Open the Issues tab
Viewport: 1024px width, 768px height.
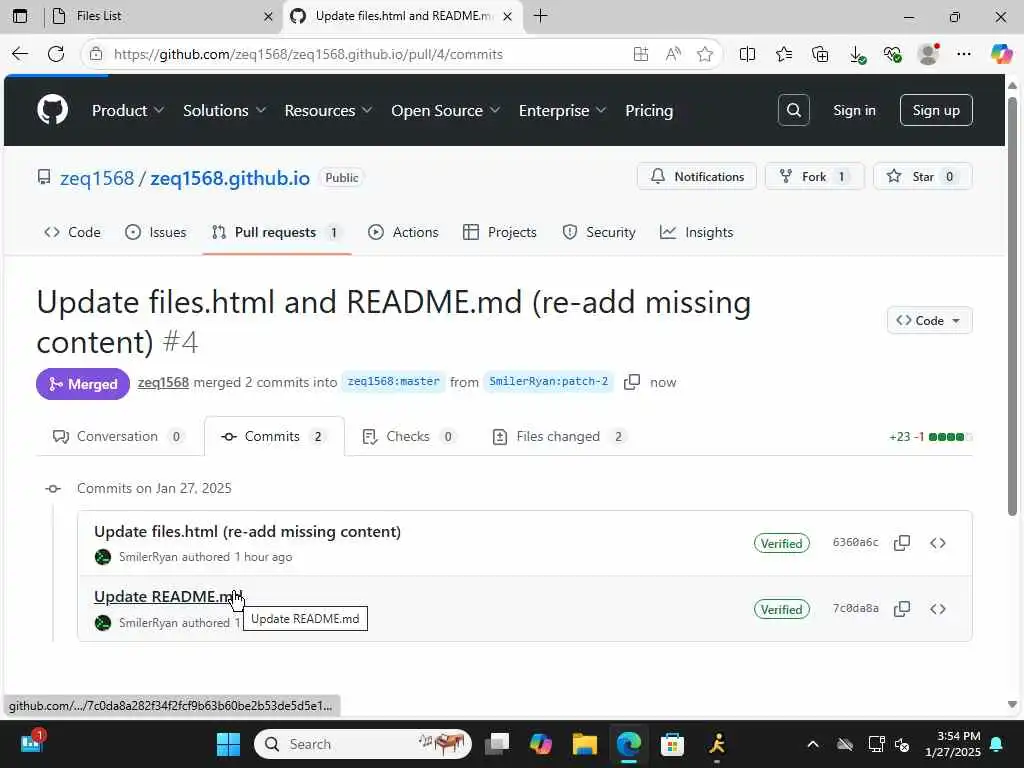coord(155,232)
